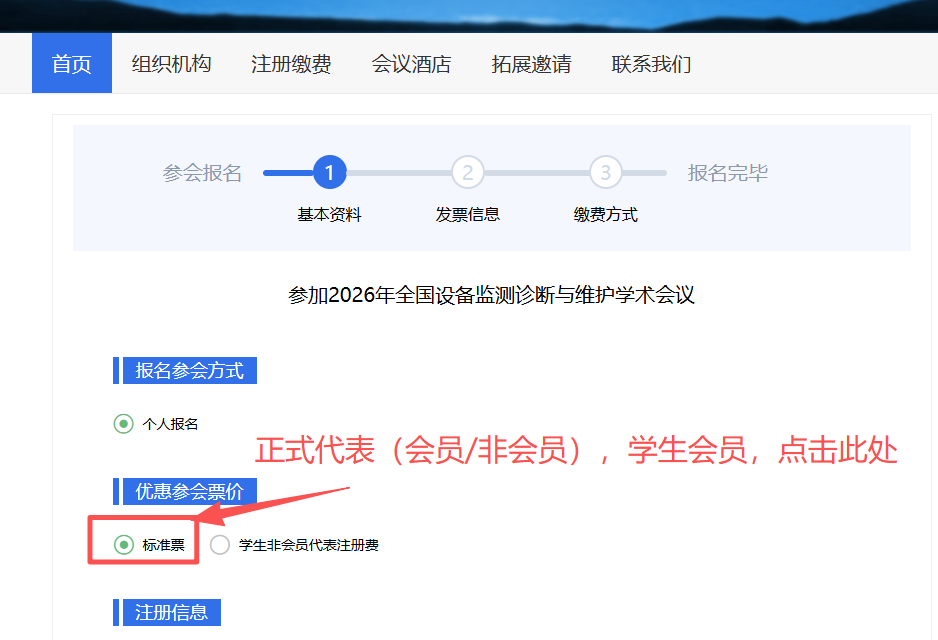938x640 pixels.
Task: Click the step 1 circle icon
Action: pos(329,173)
